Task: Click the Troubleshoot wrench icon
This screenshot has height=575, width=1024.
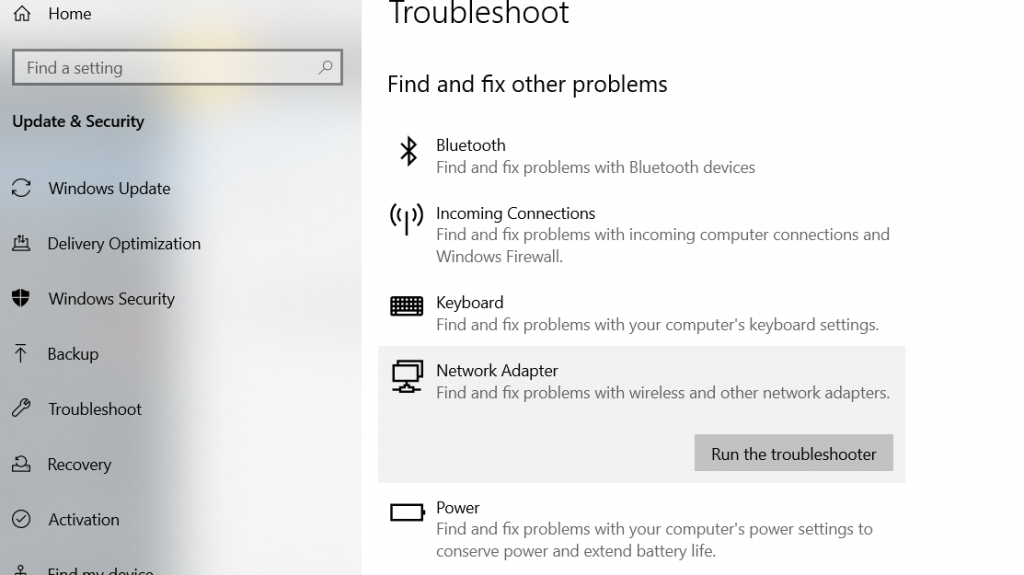Action: (21, 409)
